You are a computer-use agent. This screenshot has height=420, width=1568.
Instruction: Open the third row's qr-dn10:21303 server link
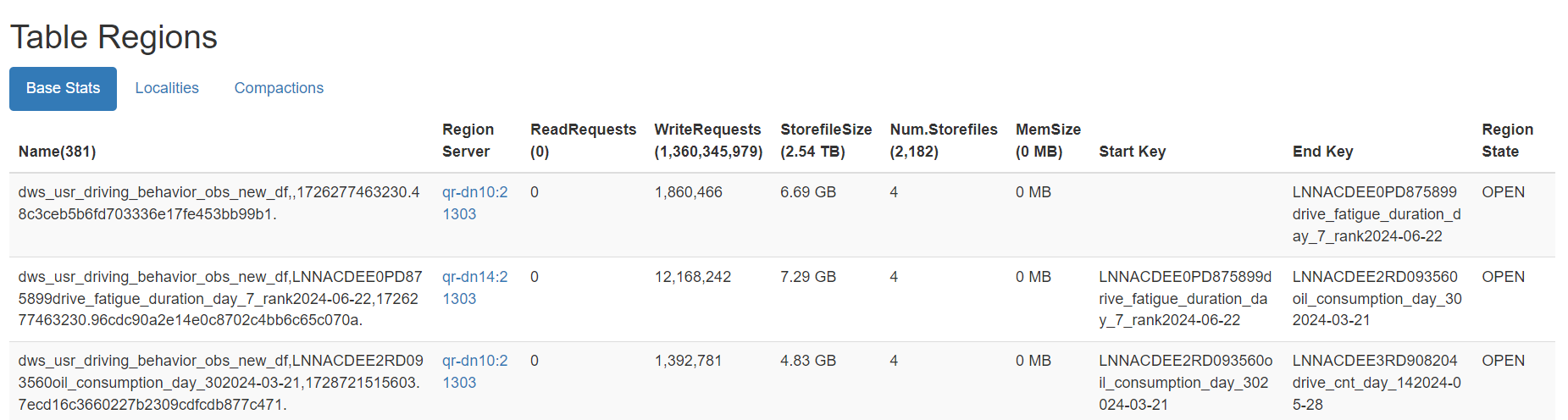(474, 372)
